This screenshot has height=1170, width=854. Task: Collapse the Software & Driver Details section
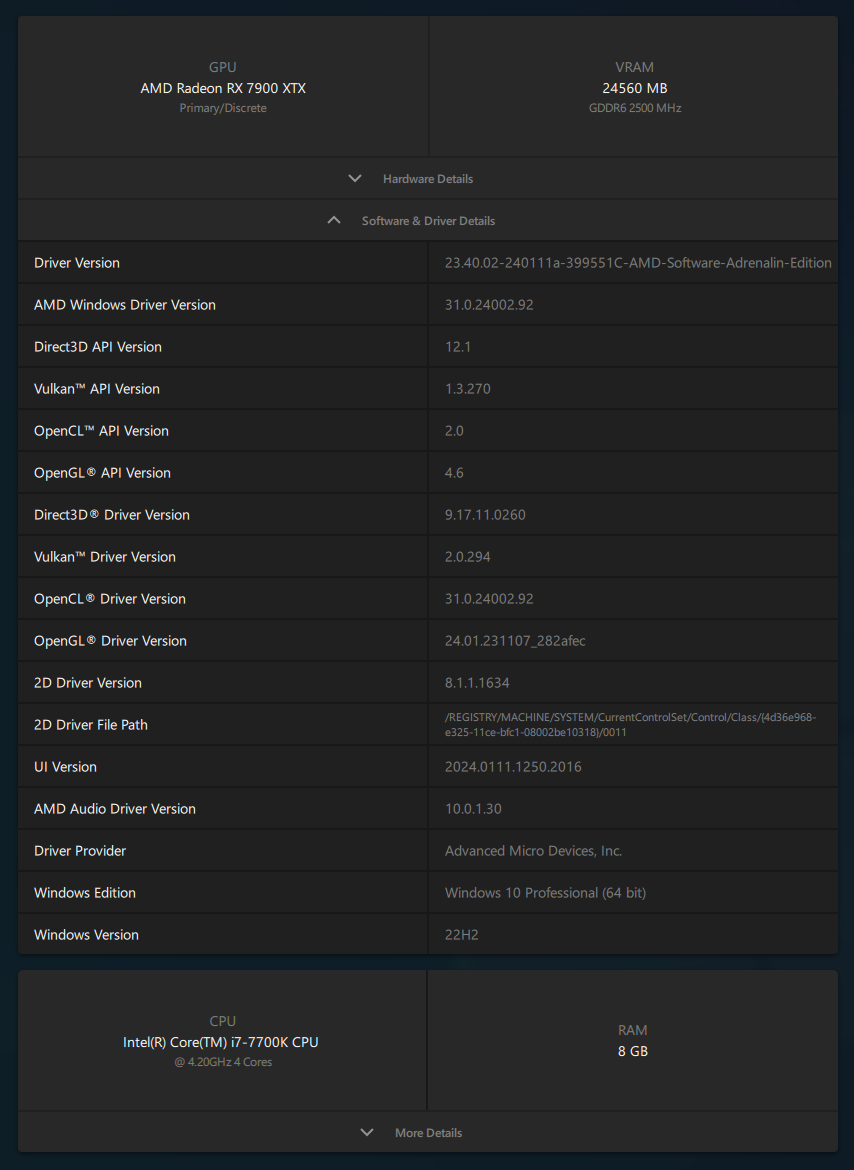click(x=427, y=220)
